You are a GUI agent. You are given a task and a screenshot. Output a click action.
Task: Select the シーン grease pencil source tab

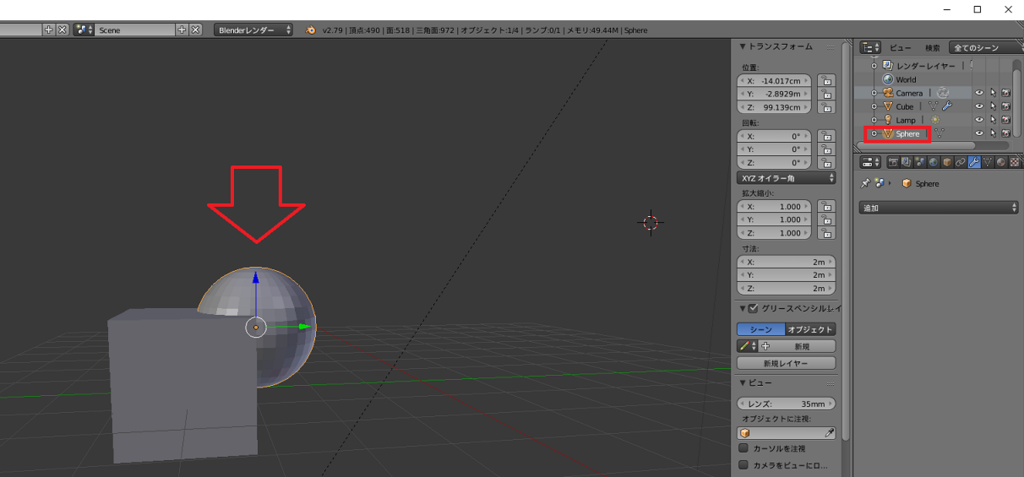(760, 329)
